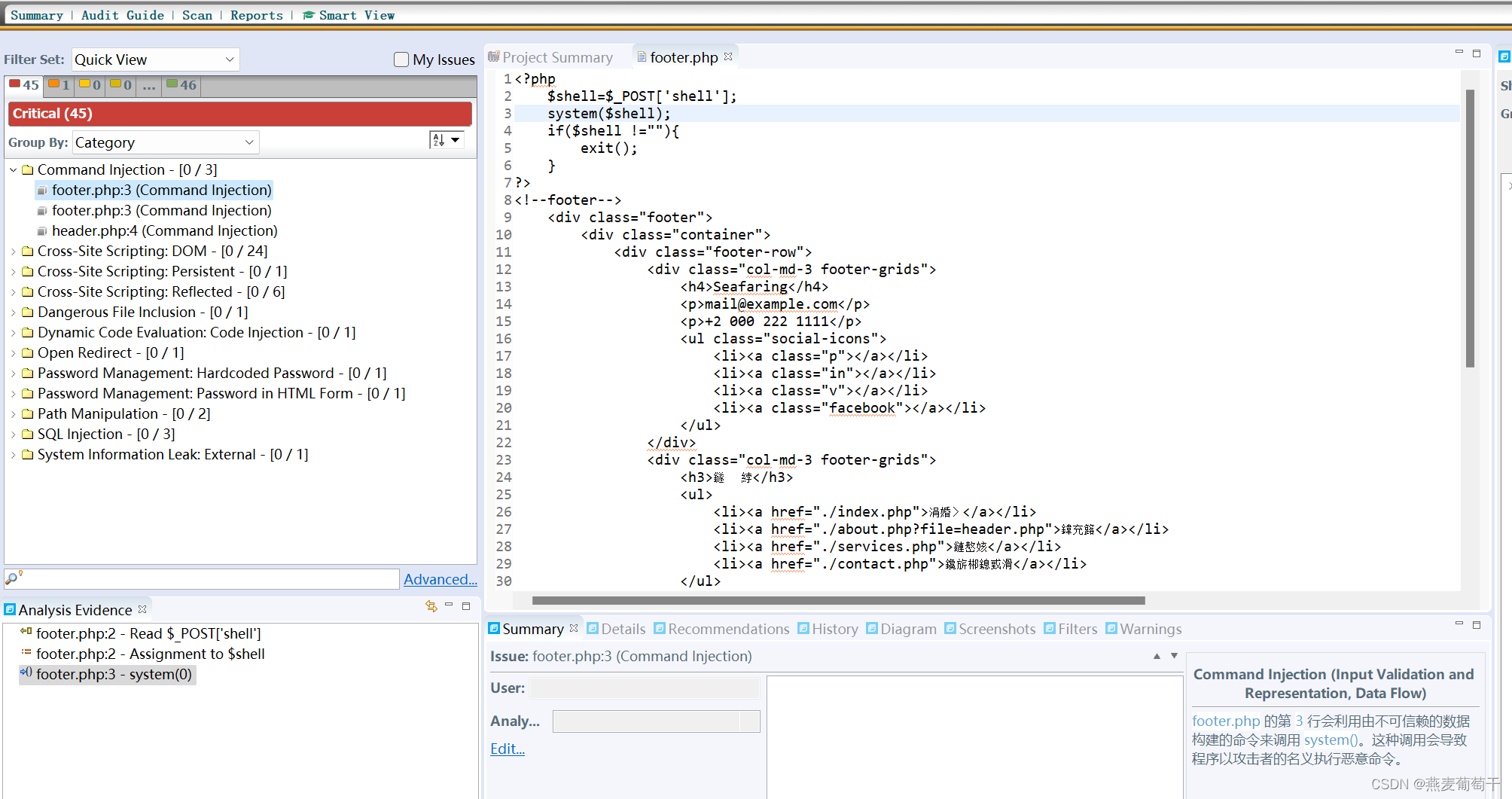Click the Advanced... search link

coord(440,579)
